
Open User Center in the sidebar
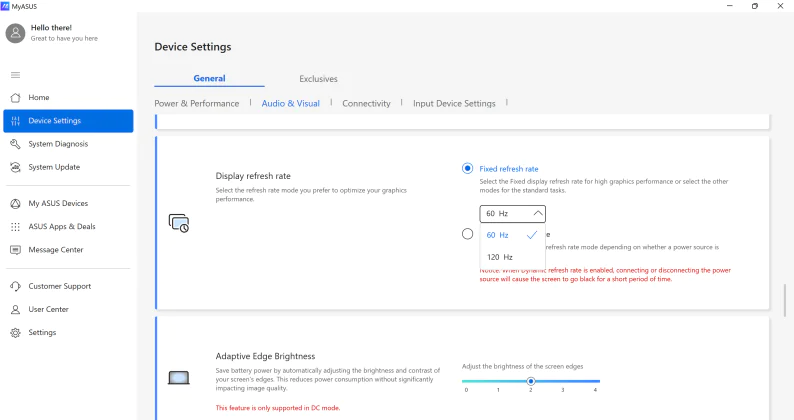(x=68, y=309)
